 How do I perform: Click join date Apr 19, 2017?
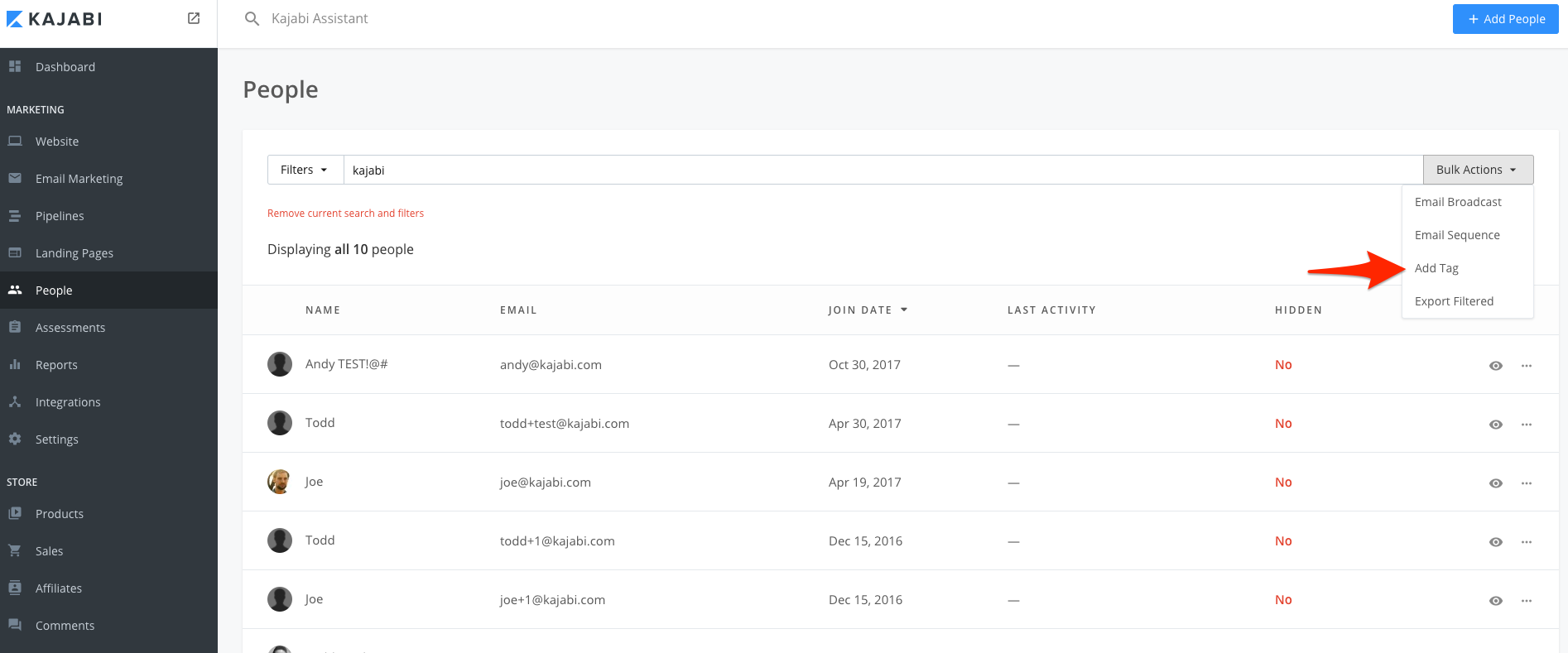point(864,483)
